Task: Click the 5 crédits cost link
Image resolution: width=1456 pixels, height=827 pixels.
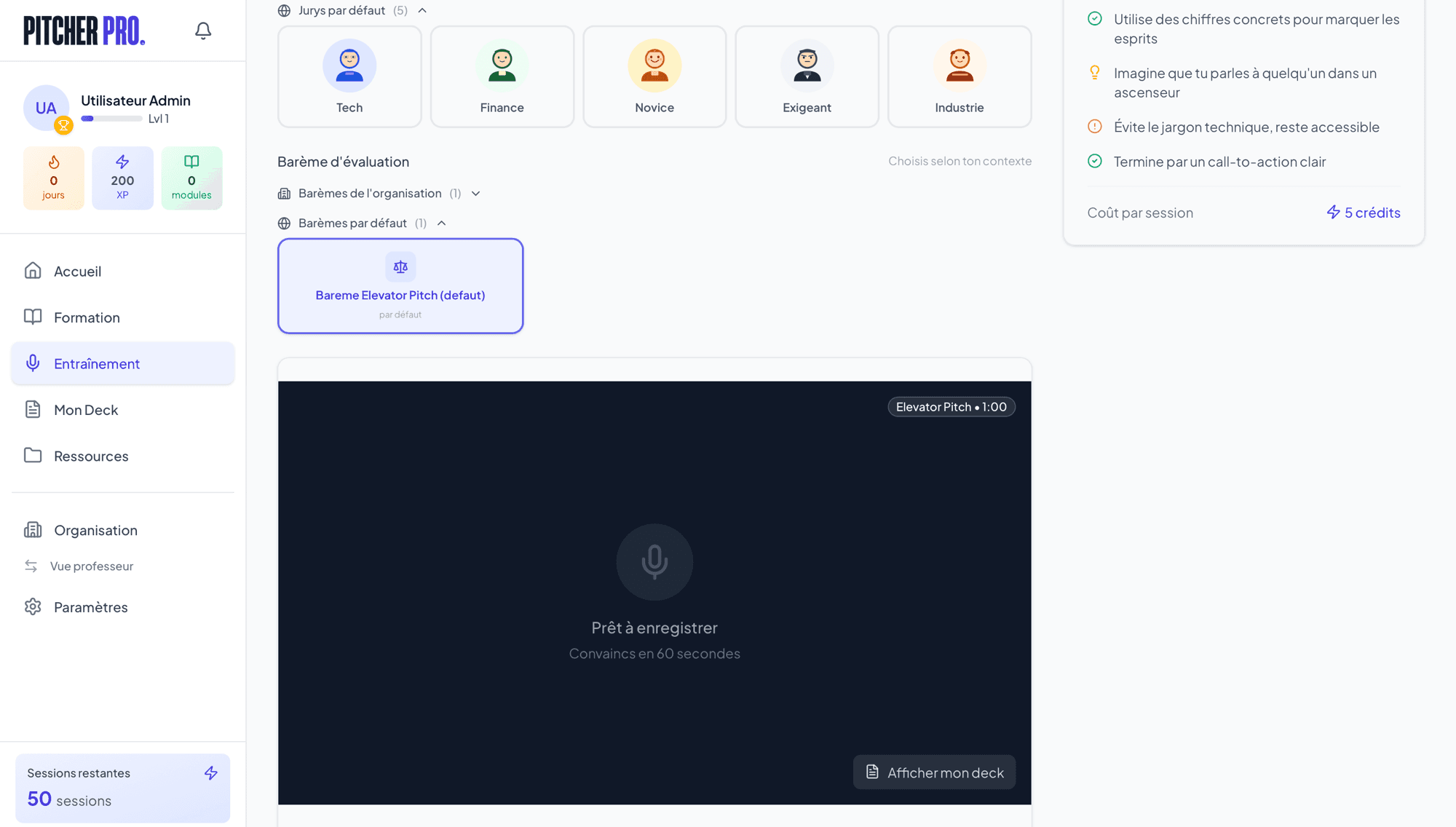Action: [x=1364, y=213]
